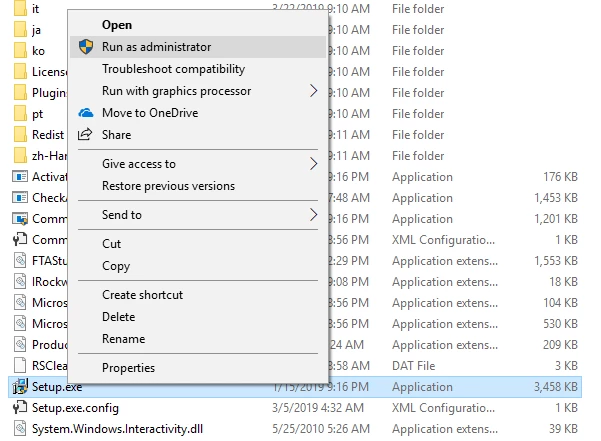
Task: Choose Run as administrator
Action: point(198,47)
